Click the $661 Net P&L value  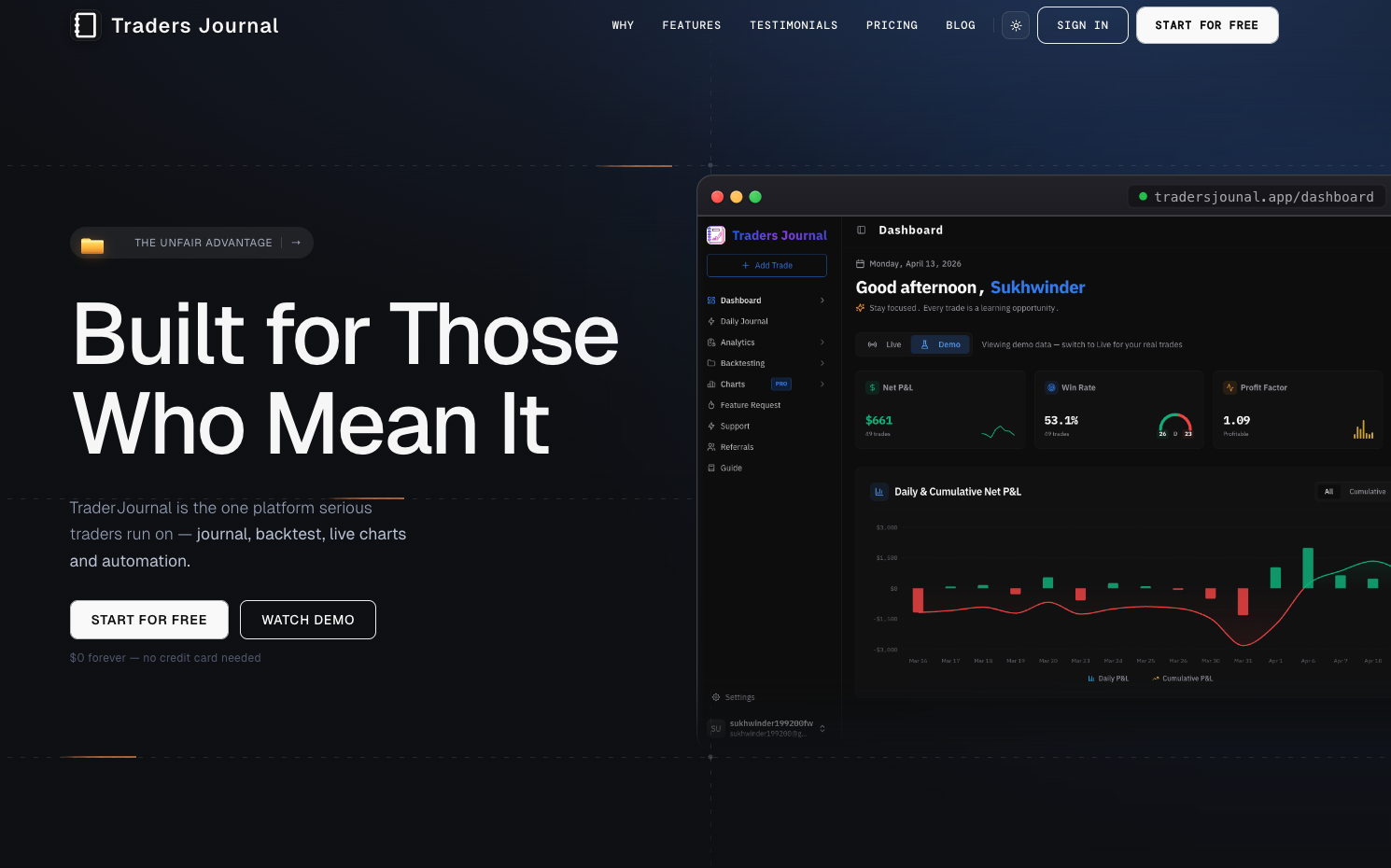click(878, 421)
